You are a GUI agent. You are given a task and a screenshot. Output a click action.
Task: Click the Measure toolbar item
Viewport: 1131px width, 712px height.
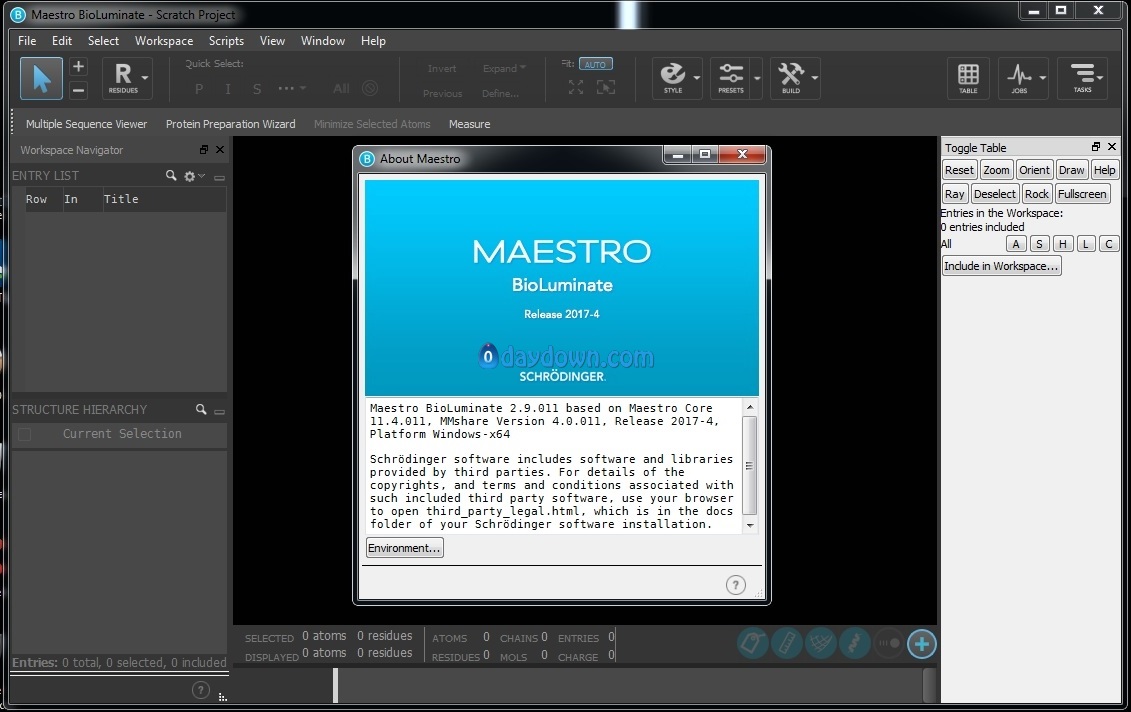[x=470, y=124]
